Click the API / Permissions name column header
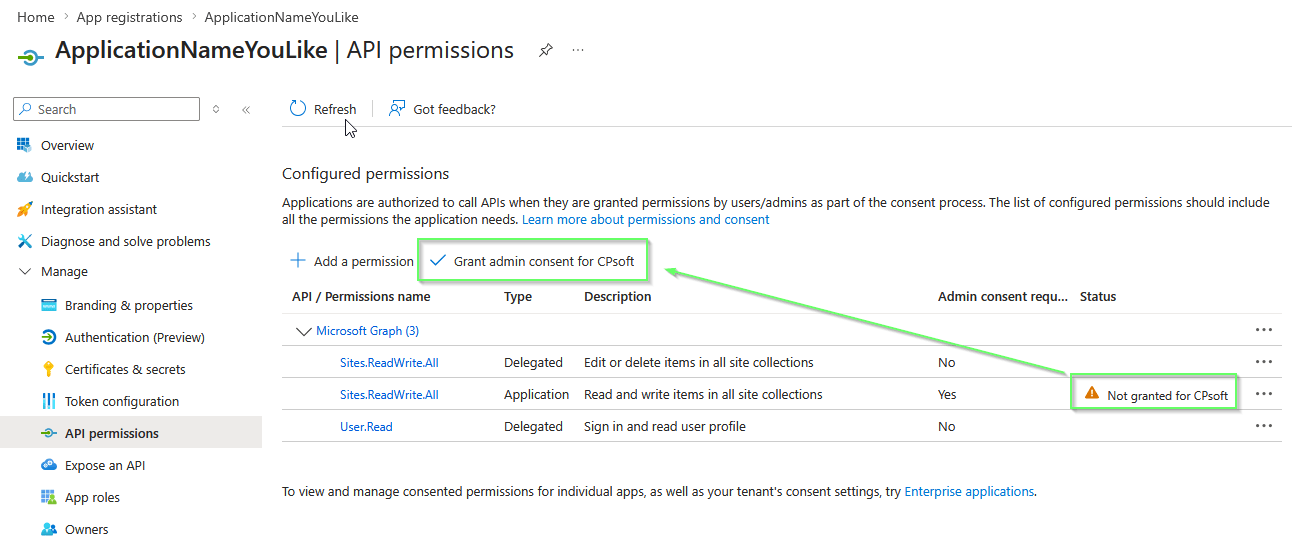Image resolution: width=1292 pixels, height=549 pixels. click(x=361, y=296)
